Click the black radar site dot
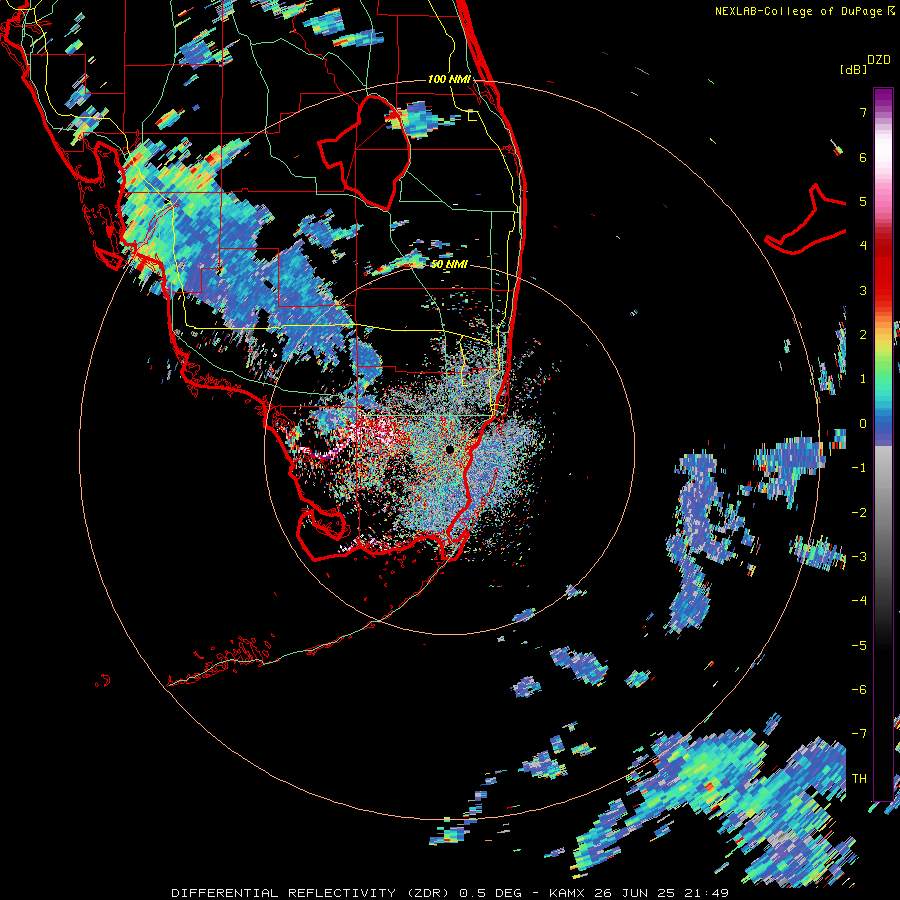The width and height of the screenshot is (900, 900). [449, 449]
